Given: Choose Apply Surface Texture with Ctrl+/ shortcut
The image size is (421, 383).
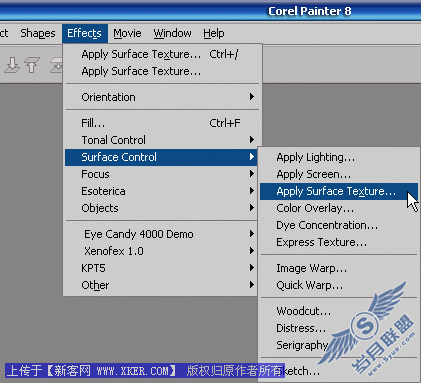Looking at the screenshot, I should pyautogui.click(x=161, y=54).
